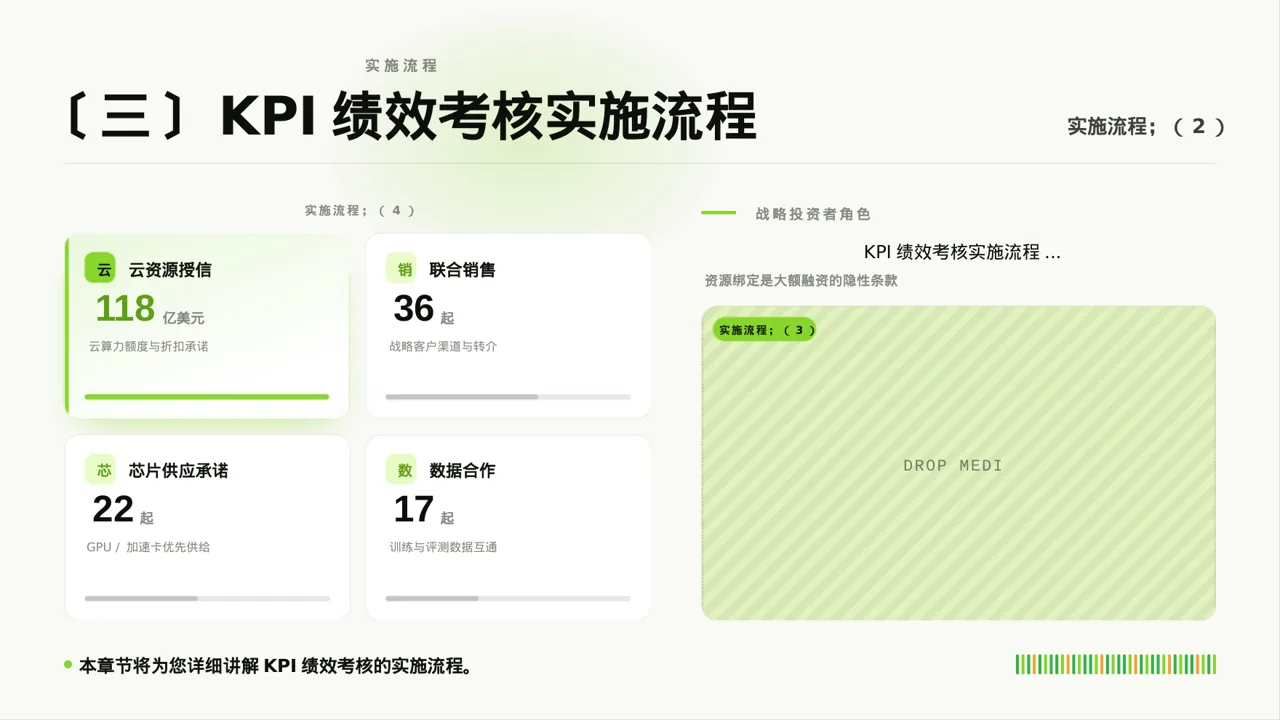Select the main slide title 〔三〕KPI 绩效考核实施流程

[410, 117]
